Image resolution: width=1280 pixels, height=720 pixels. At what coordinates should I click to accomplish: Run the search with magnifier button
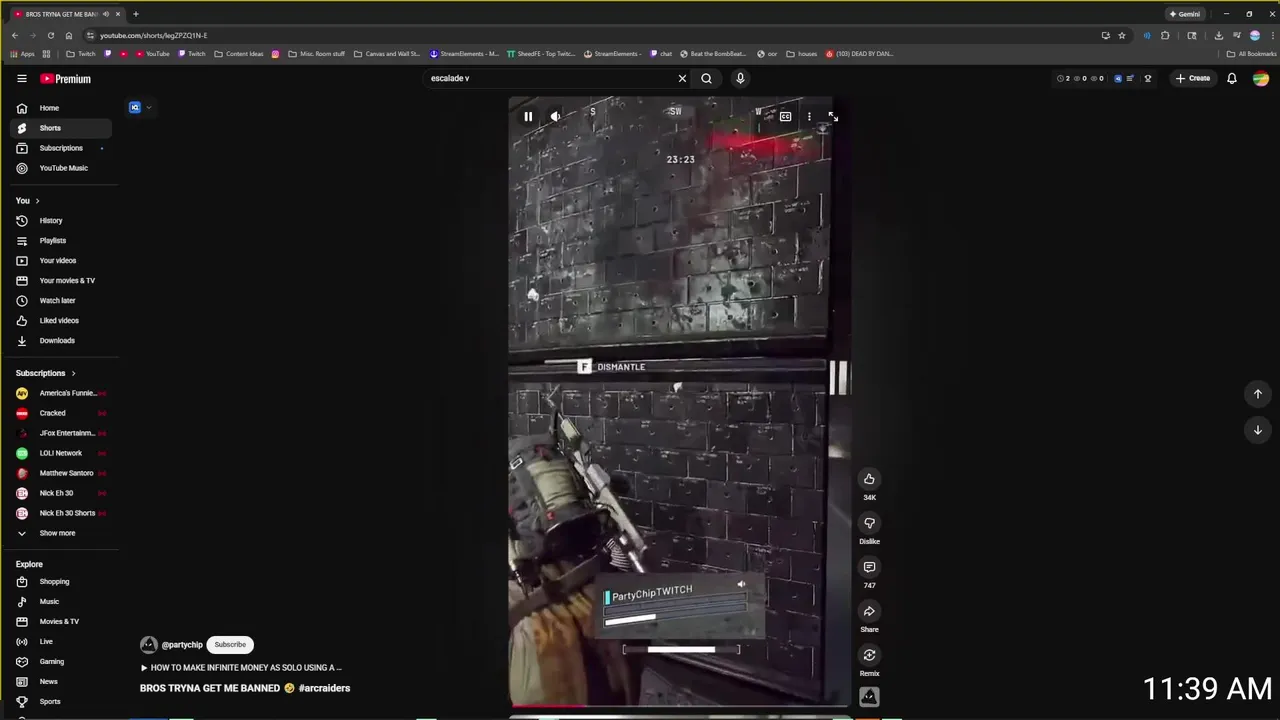pos(706,78)
